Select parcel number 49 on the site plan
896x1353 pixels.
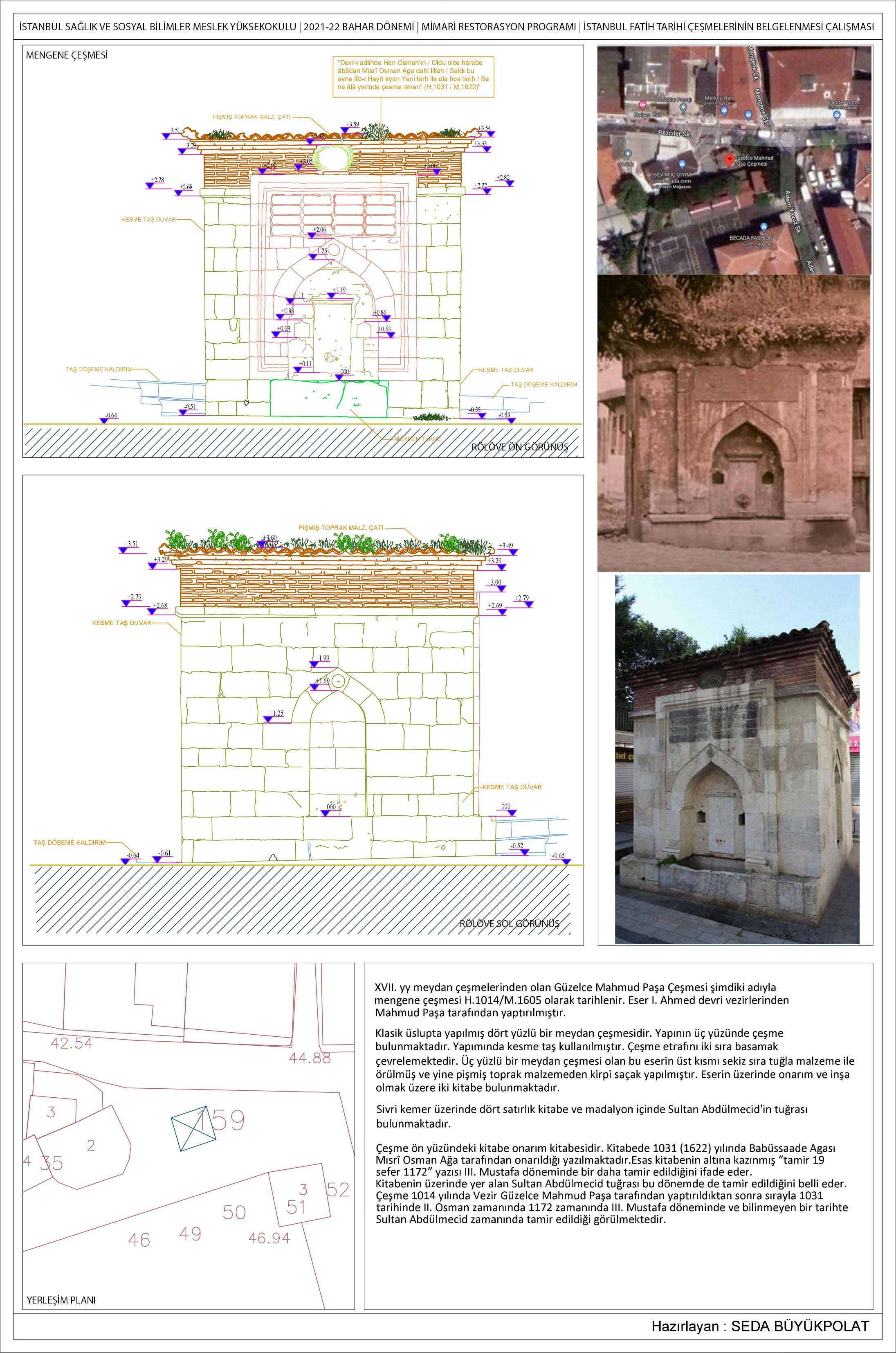(x=190, y=1234)
